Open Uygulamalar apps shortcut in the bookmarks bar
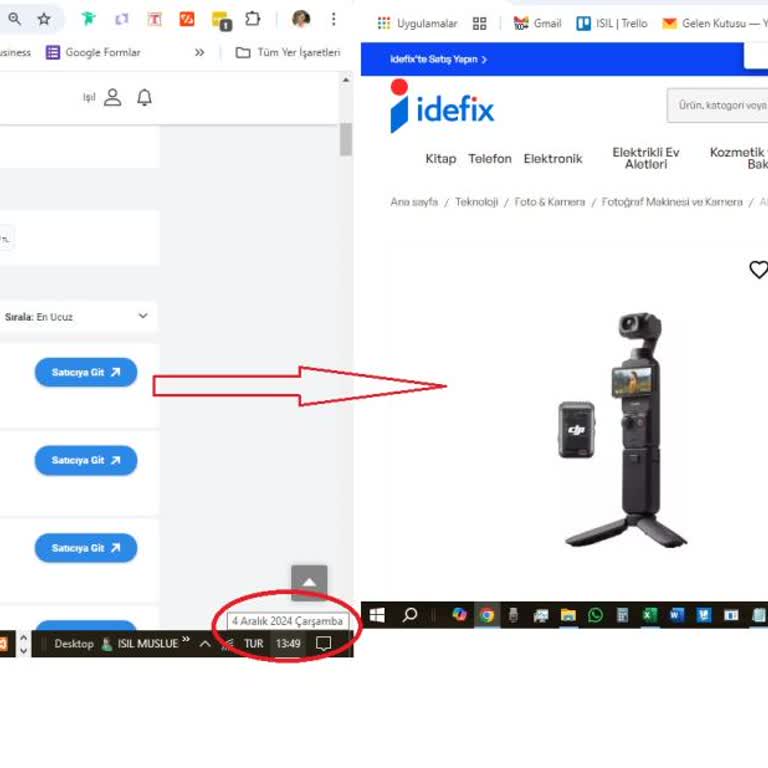The image size is (768, 768). pyautogui.click(x=417, y=23)
